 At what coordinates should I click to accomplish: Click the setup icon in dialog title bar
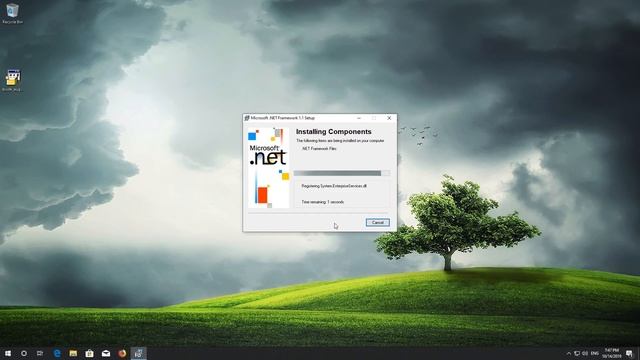pos(247,118)
